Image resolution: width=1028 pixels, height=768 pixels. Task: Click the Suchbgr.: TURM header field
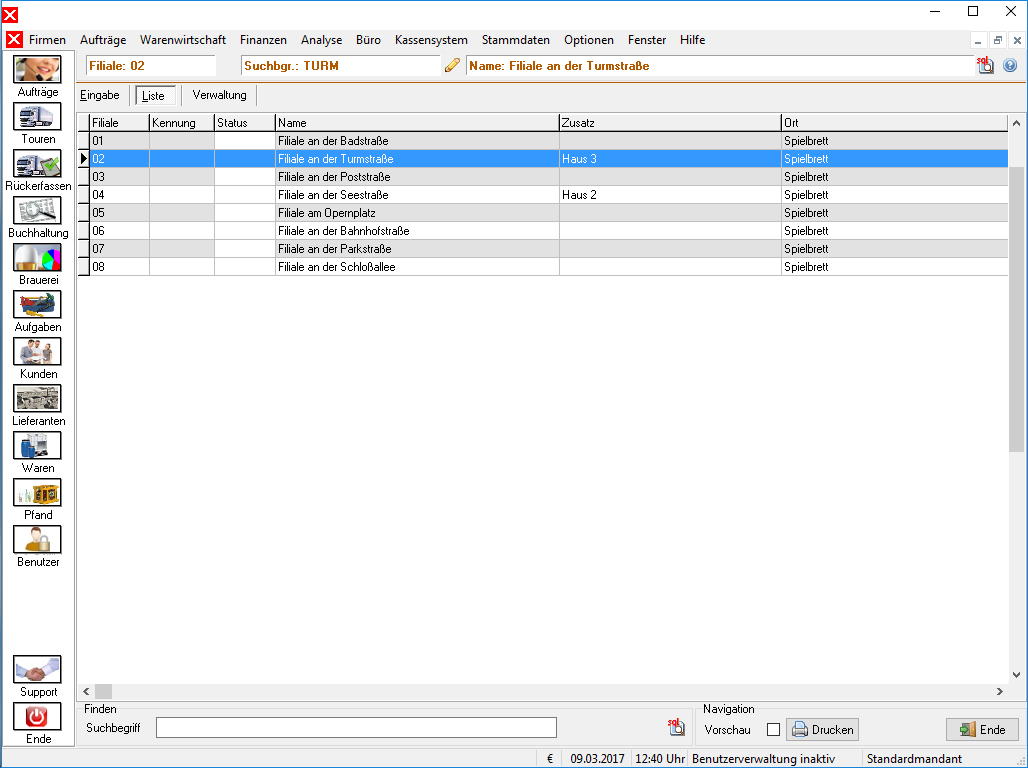click(340, 66)
